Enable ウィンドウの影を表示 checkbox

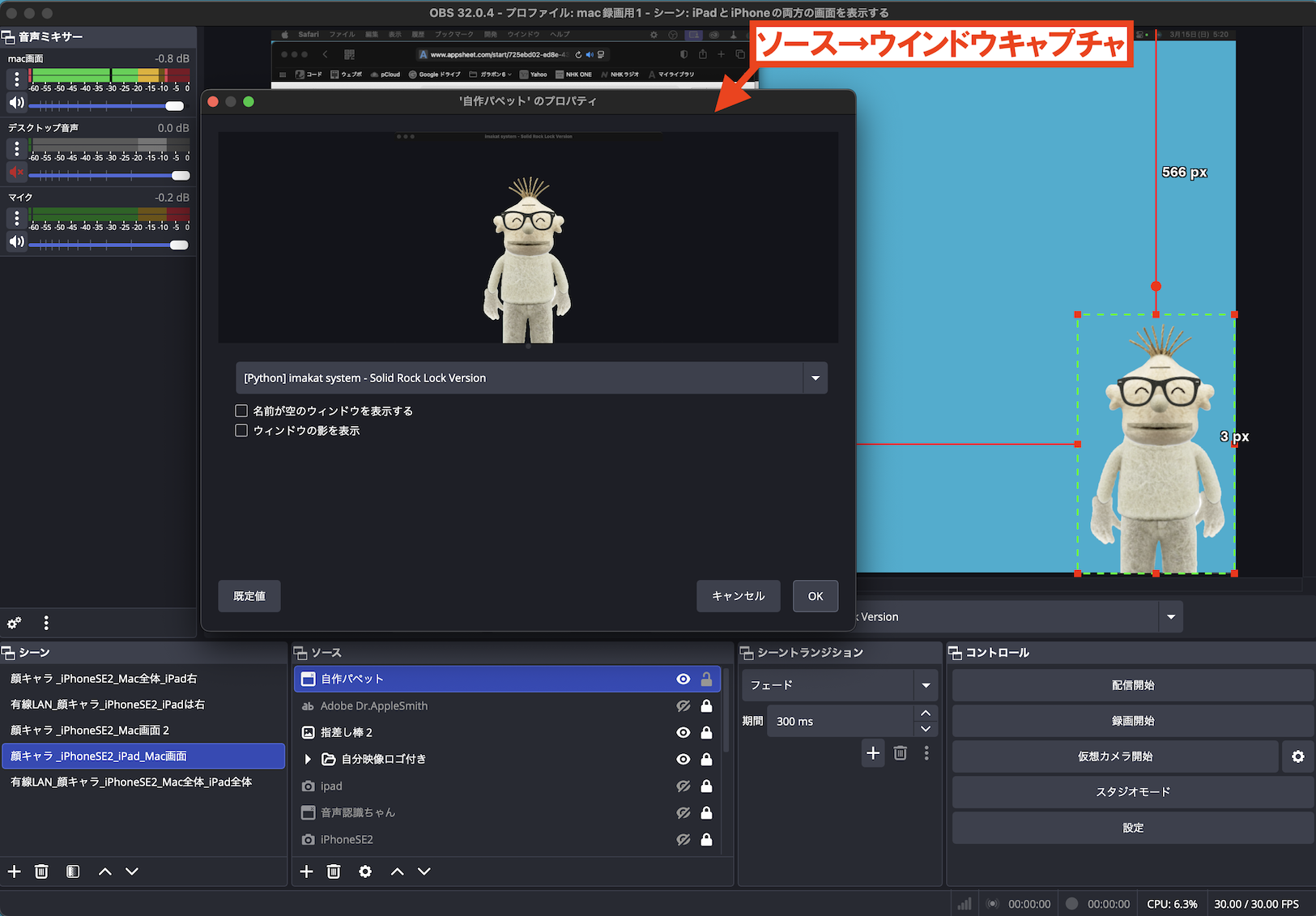coord(241,430)
